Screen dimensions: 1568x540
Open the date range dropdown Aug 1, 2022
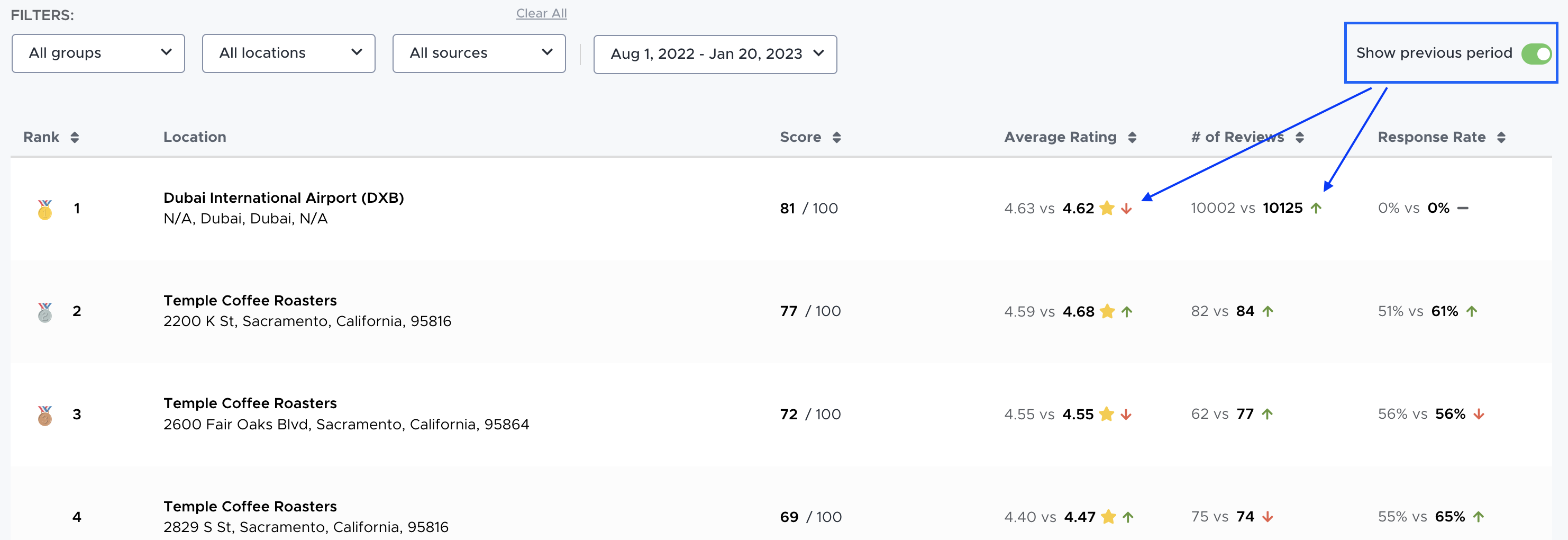click(715, 54)
